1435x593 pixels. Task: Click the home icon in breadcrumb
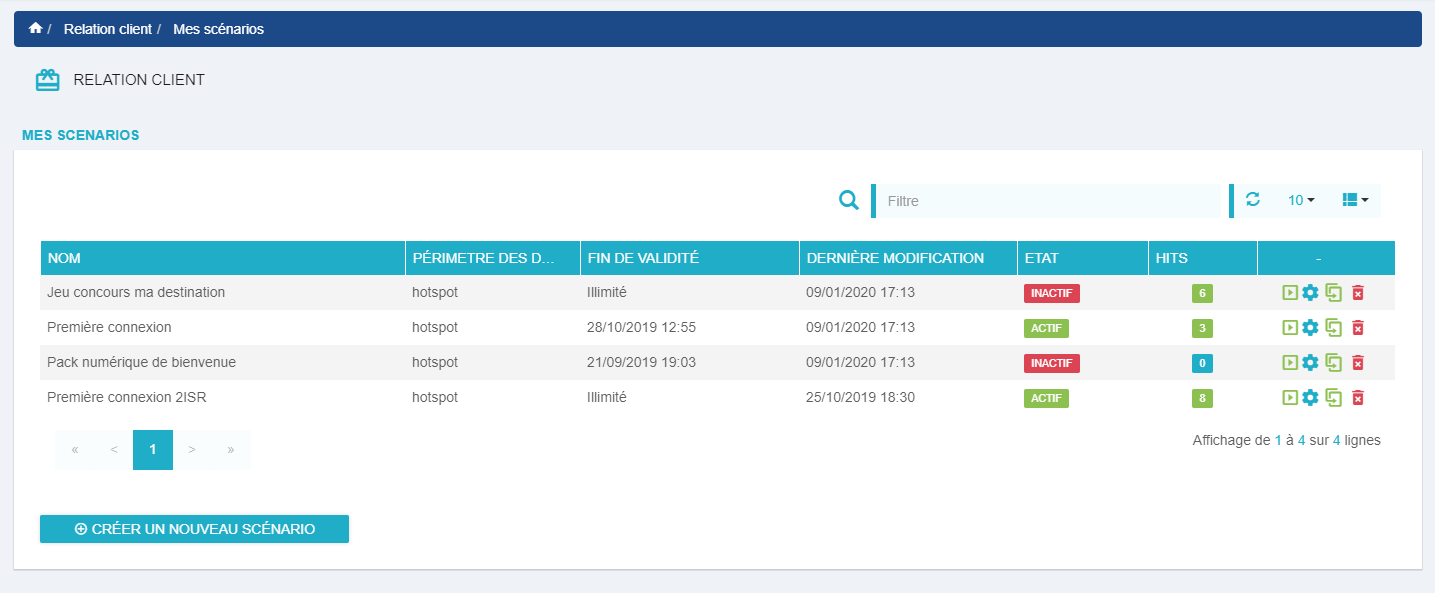click(x=36, y=29)
